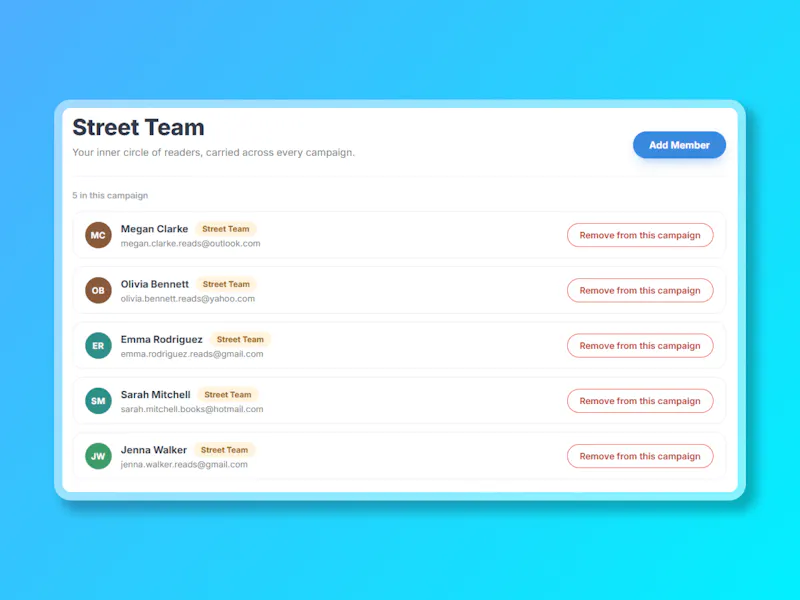Select the name Megan Clarke
This screenshot has height=600, width=800.
(x=154, y=229)
